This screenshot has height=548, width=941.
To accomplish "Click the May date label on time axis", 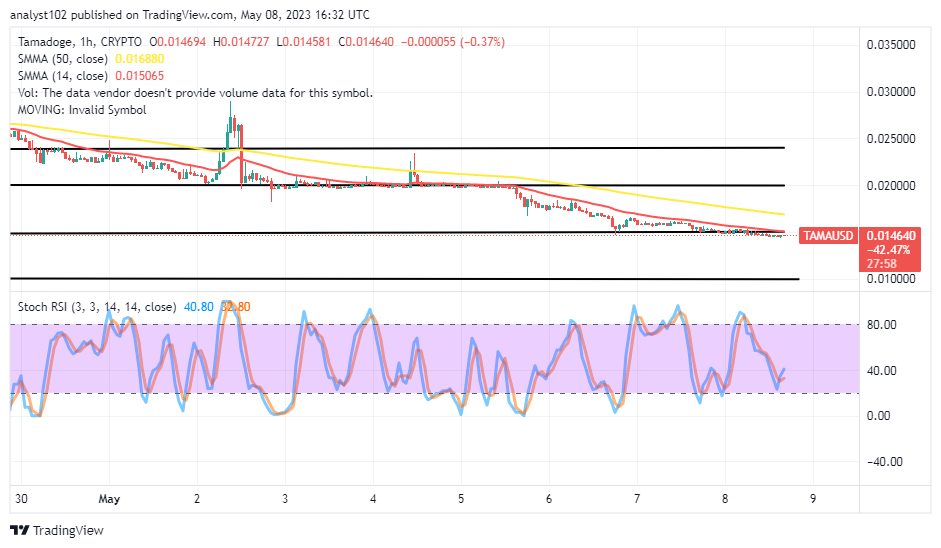I will [109, 499].
